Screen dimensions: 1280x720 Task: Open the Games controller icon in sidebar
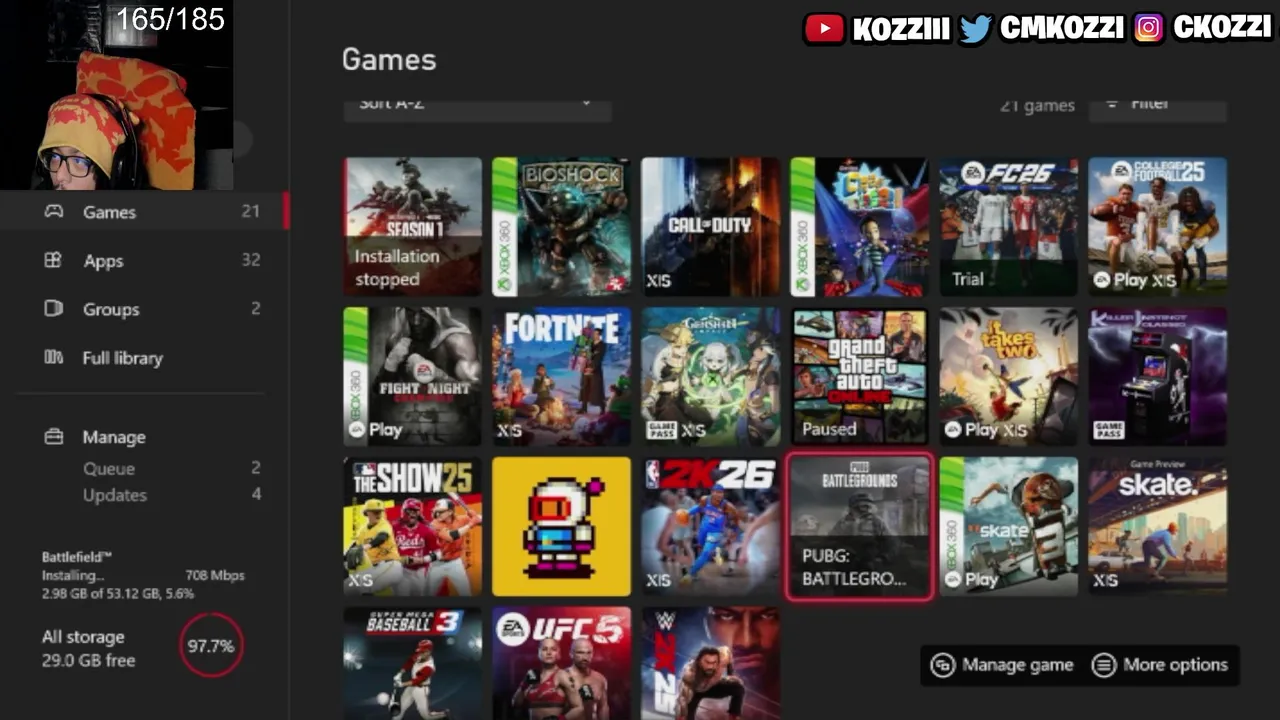(54, 211)
